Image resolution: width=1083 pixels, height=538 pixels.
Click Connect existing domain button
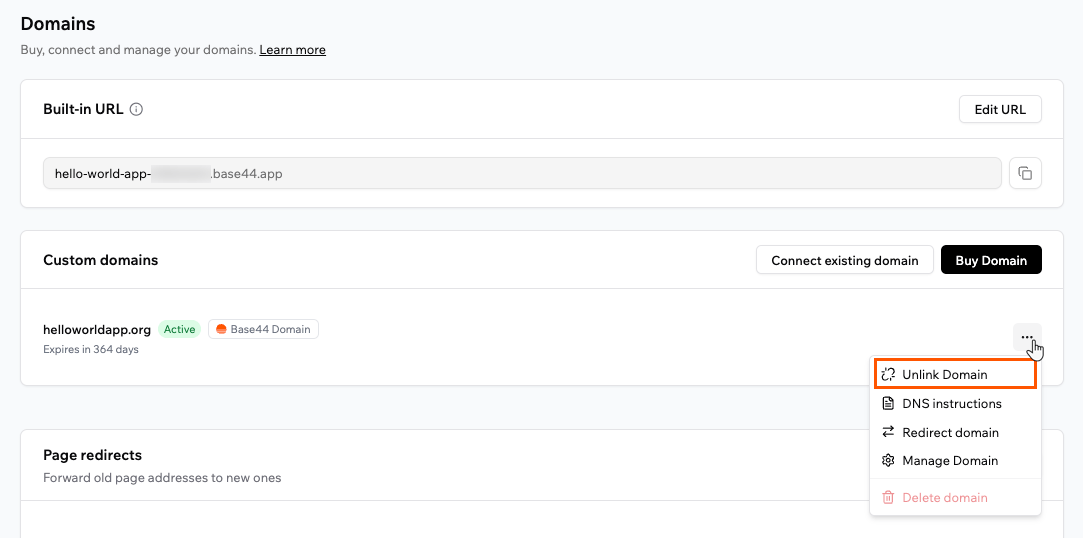(x=845, y=260)
